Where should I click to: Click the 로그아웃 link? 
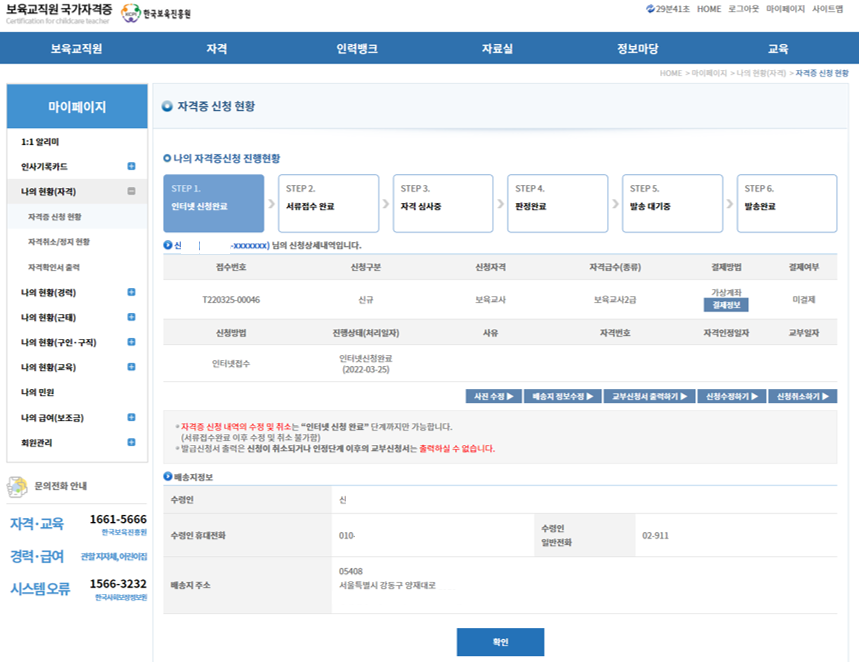[x=743, y=9]
